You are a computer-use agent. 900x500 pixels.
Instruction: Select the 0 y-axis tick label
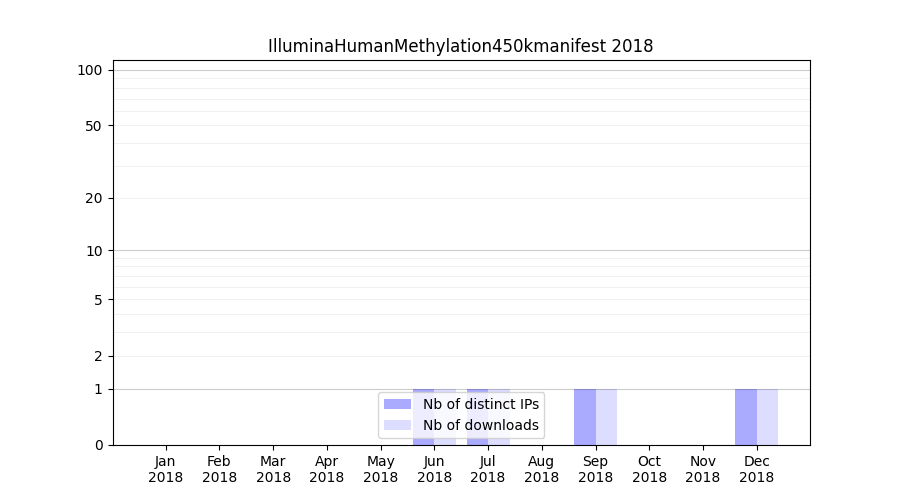click(98, 445)
